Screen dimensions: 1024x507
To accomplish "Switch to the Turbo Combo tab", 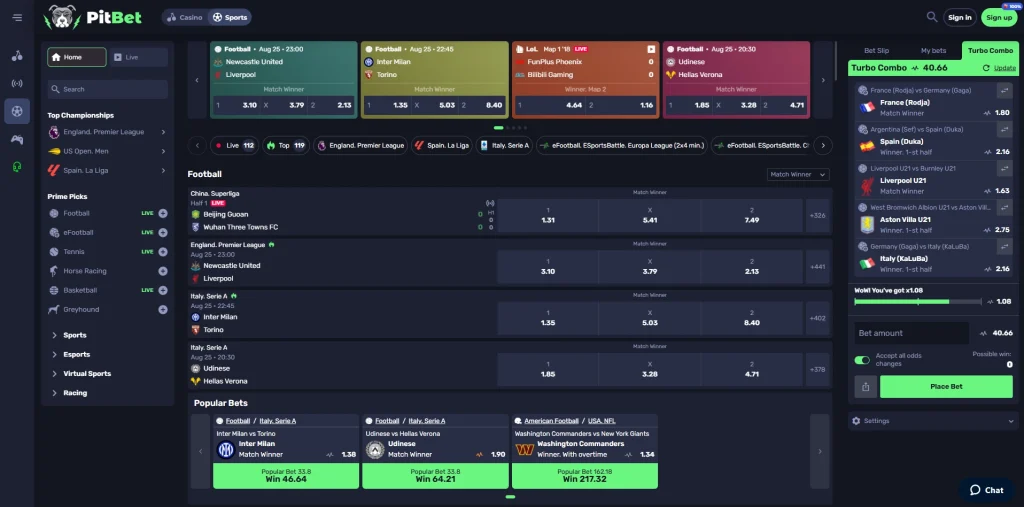I will point(990,50).
